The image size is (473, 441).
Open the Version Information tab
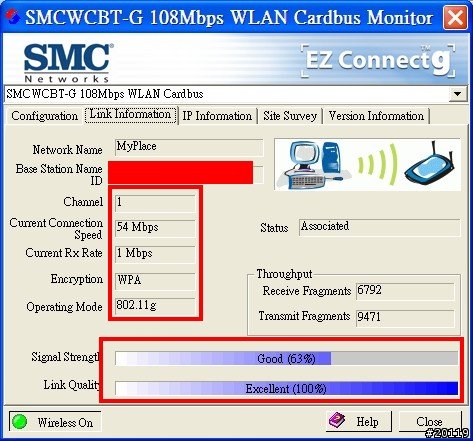tap(376, 116)
